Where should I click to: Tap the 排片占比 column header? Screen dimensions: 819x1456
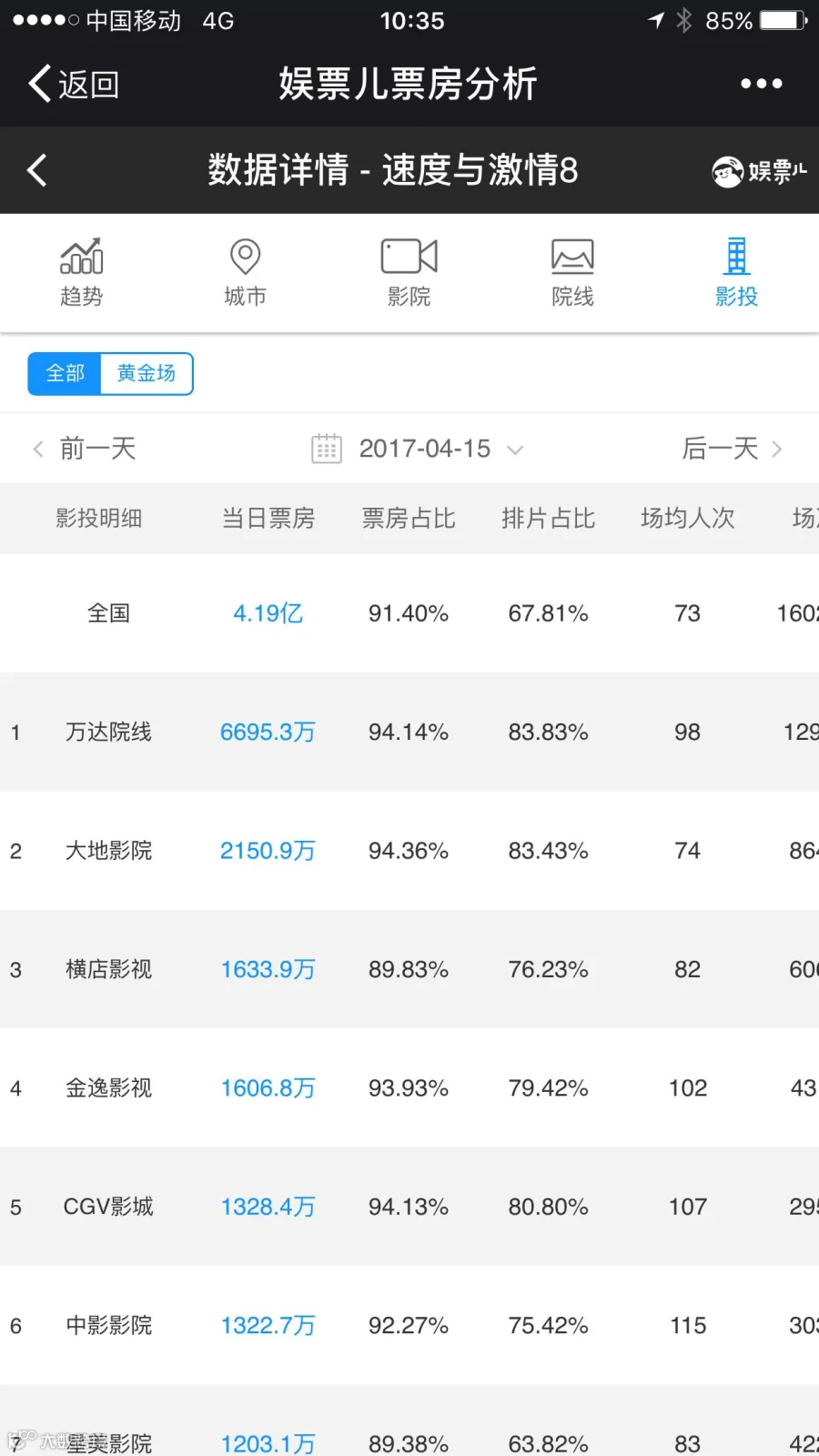point(549,519)
